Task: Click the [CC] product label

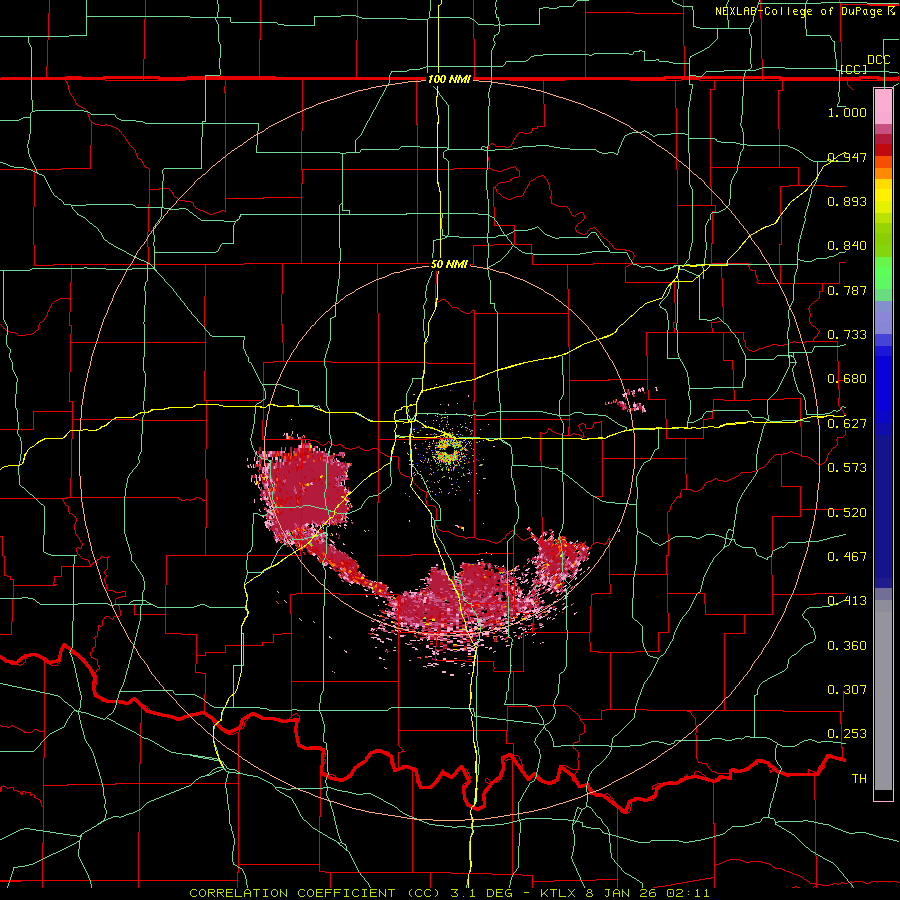Action: [854, 69]
